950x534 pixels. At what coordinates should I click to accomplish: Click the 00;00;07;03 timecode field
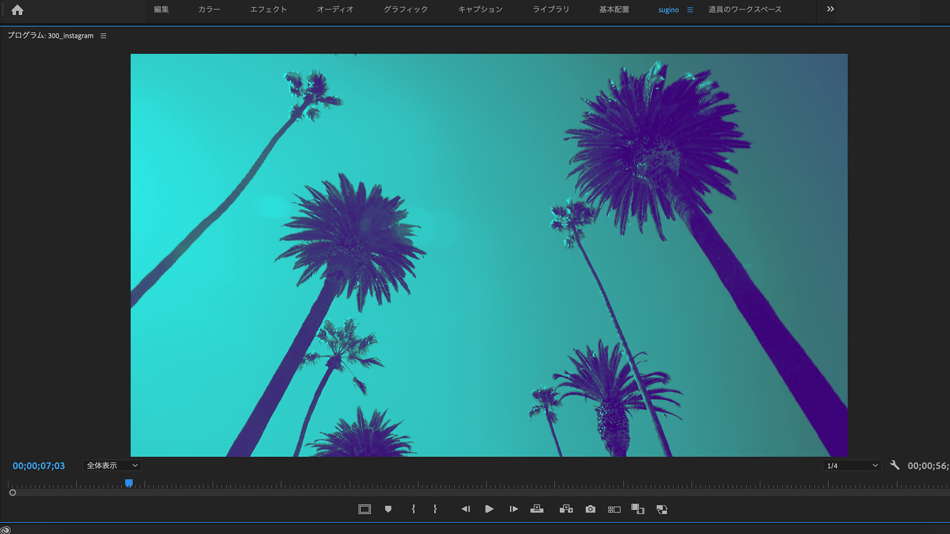39,466
